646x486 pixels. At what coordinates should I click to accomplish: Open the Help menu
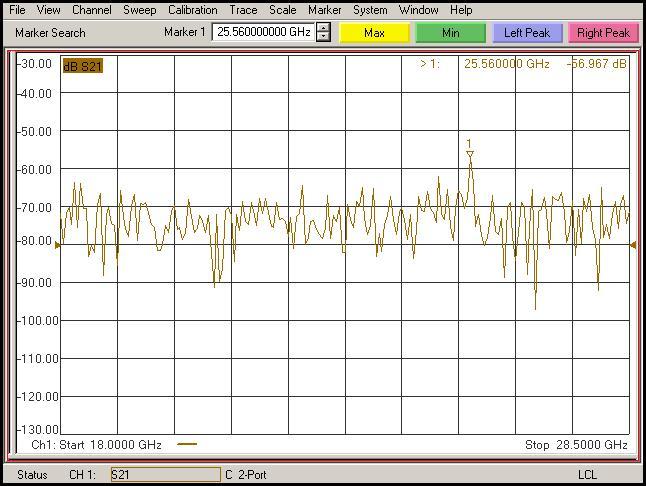(461, 10)
